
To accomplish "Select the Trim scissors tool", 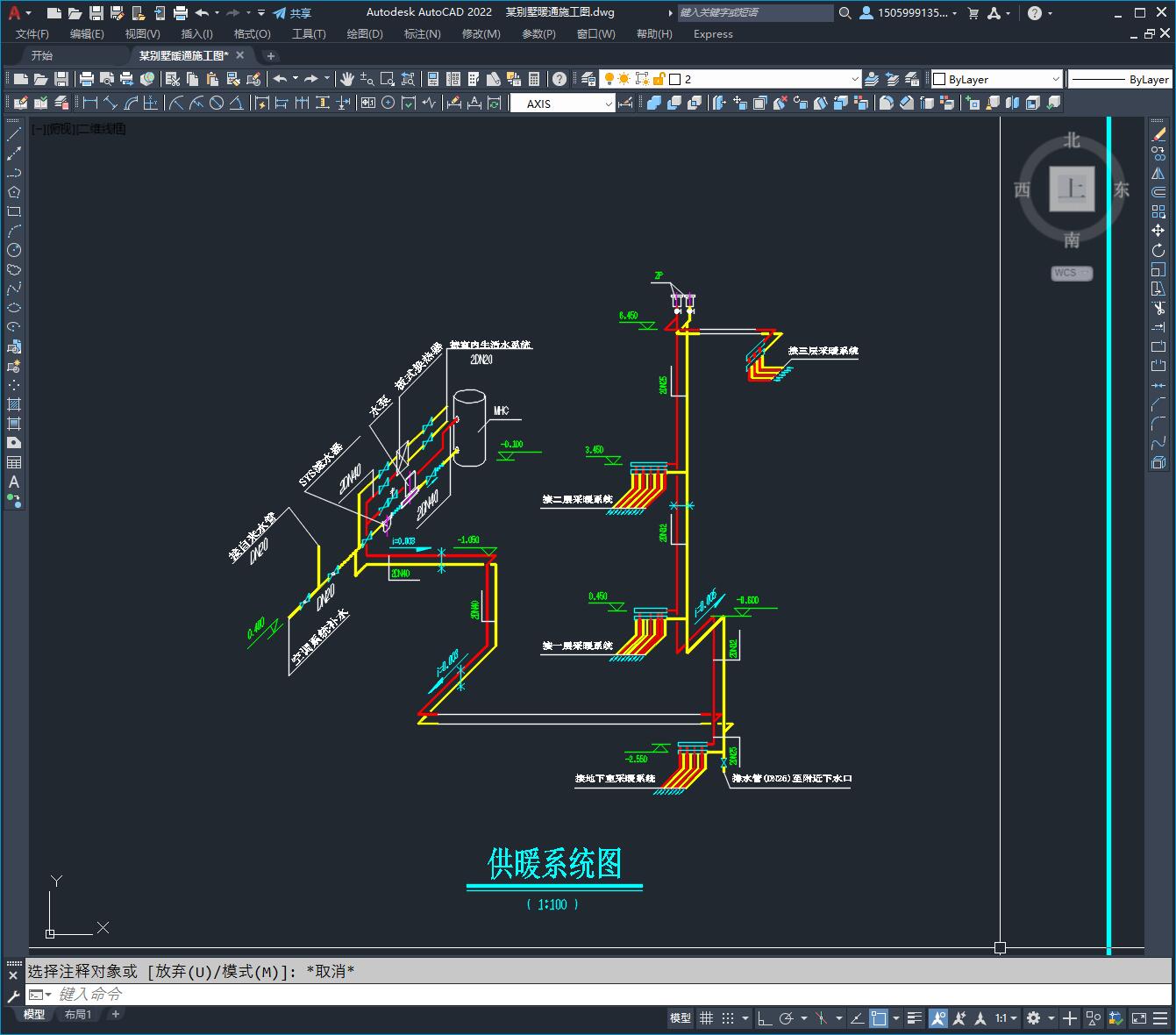I will [x=1158, y=308].
